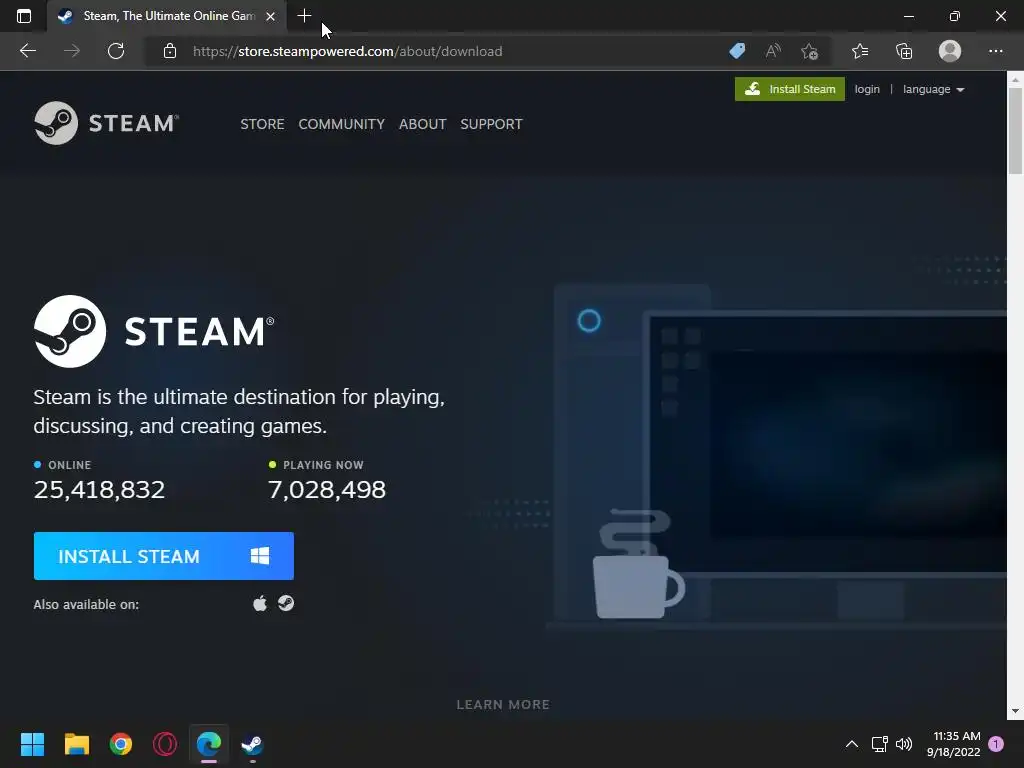Launch Google Chrome from the taskbar
Viewport: 1024px width, 768px height.
121,744
